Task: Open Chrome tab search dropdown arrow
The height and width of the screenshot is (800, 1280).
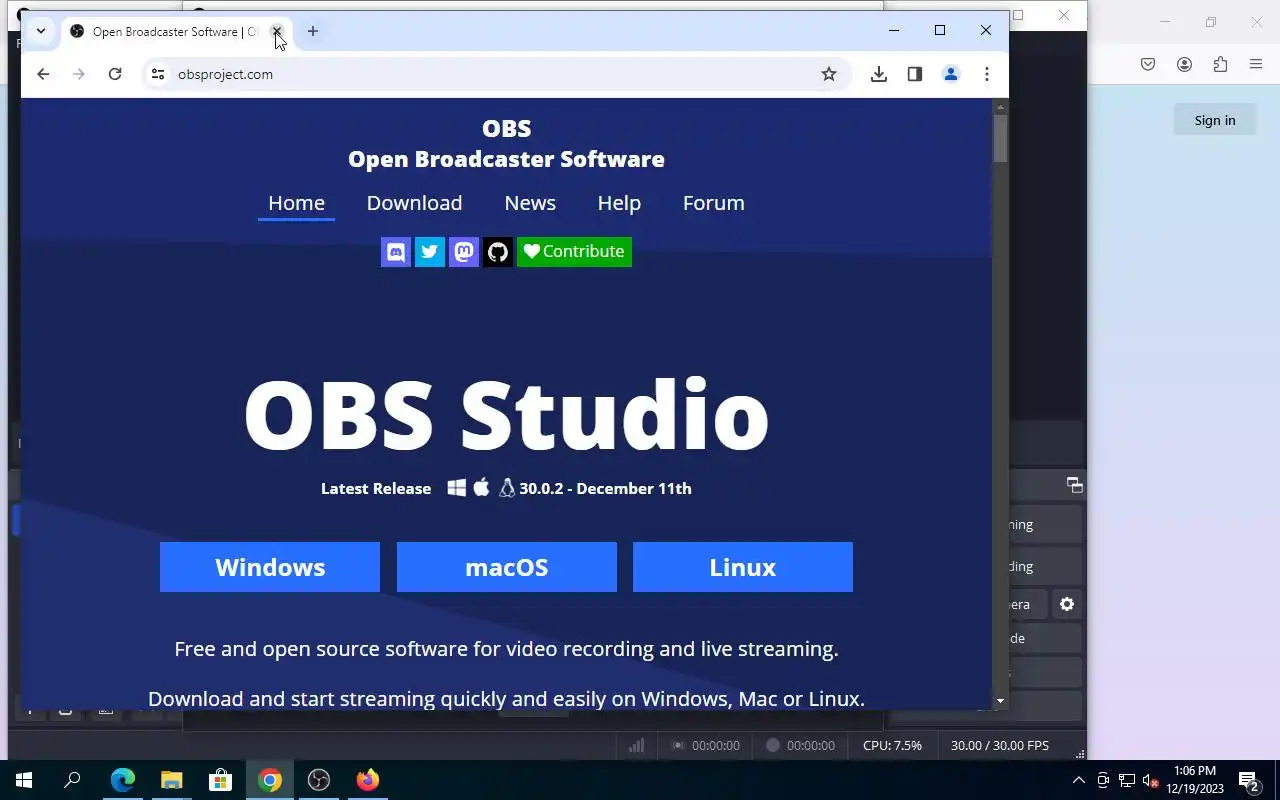Action: coord(41,31)
